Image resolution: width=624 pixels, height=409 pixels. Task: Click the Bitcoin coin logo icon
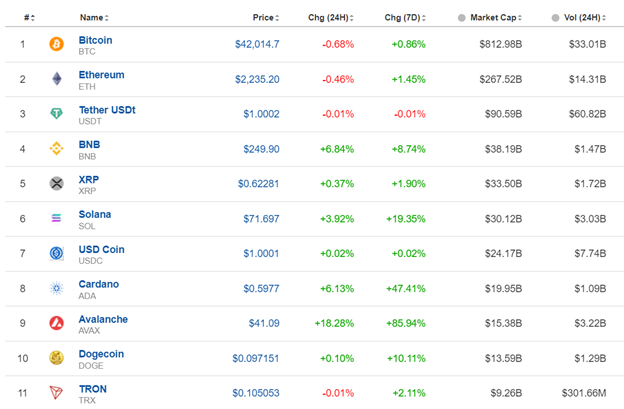56,44
